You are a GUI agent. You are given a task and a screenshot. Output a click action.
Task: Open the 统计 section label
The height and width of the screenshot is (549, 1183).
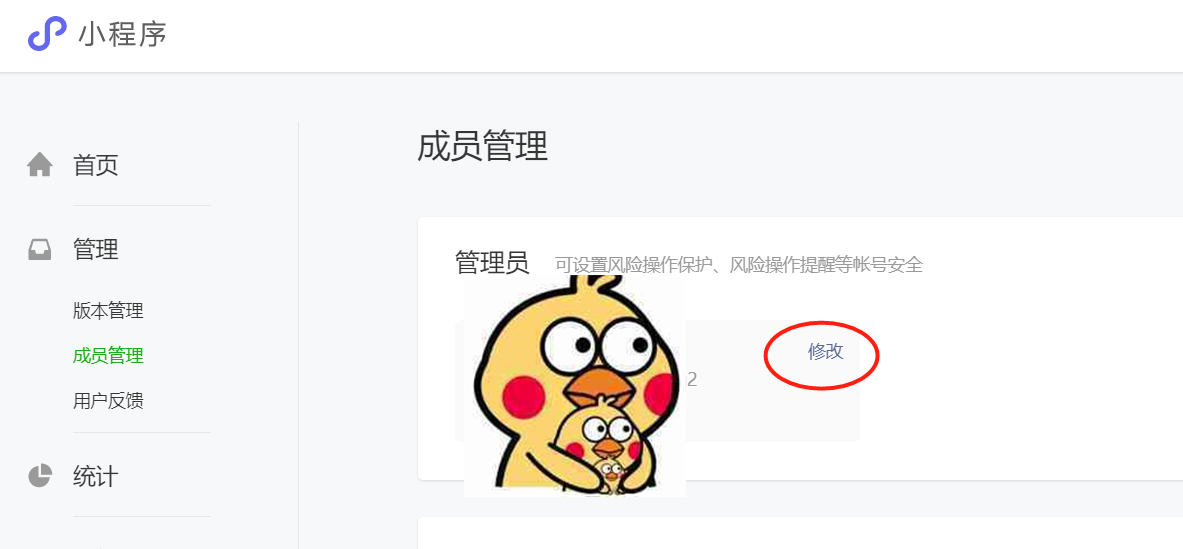pos(96,477)
